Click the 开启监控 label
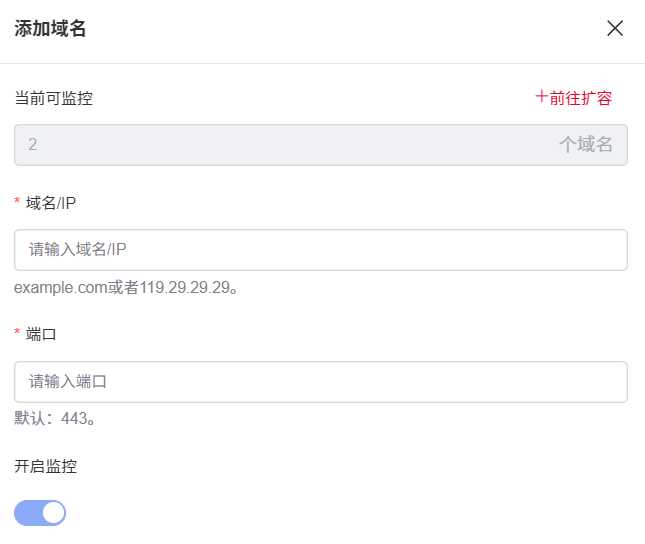Screen dimensions: 645x544 tap(45, 466)
